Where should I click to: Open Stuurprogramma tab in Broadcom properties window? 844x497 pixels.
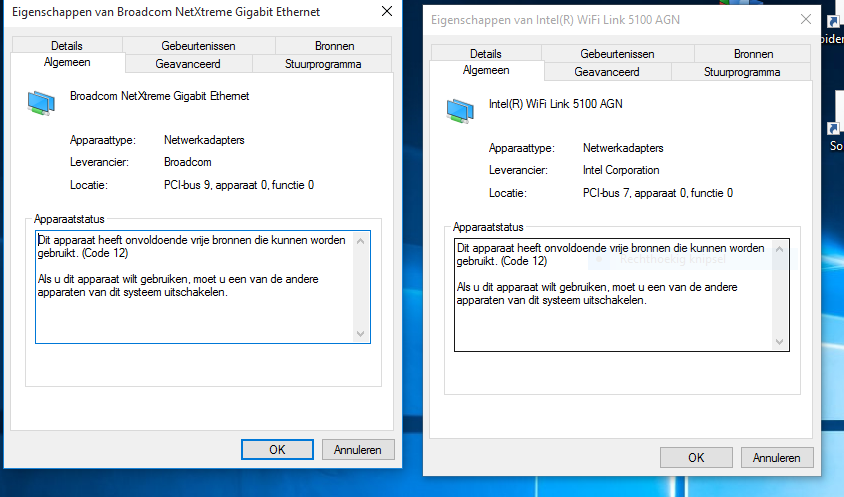(x=323, y=64)
